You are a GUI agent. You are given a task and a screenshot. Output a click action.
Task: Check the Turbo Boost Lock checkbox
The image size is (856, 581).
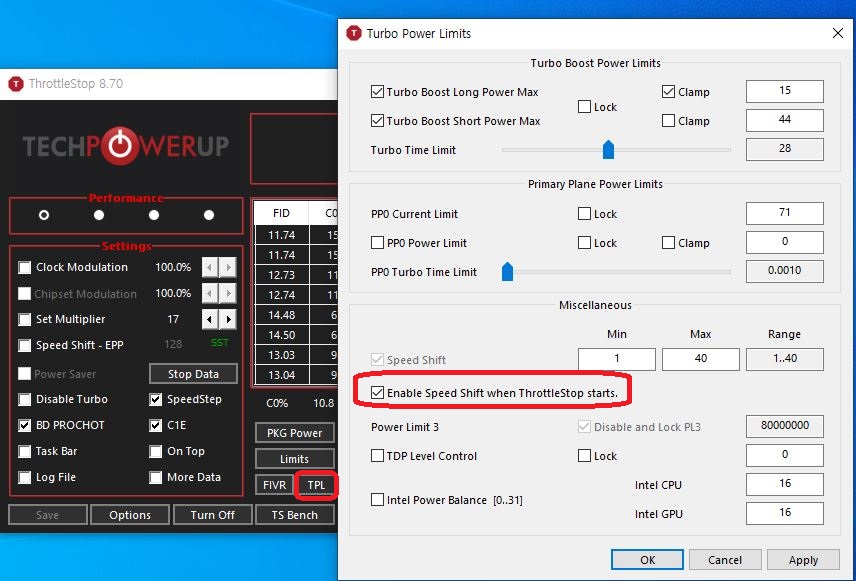coord(584,106)
